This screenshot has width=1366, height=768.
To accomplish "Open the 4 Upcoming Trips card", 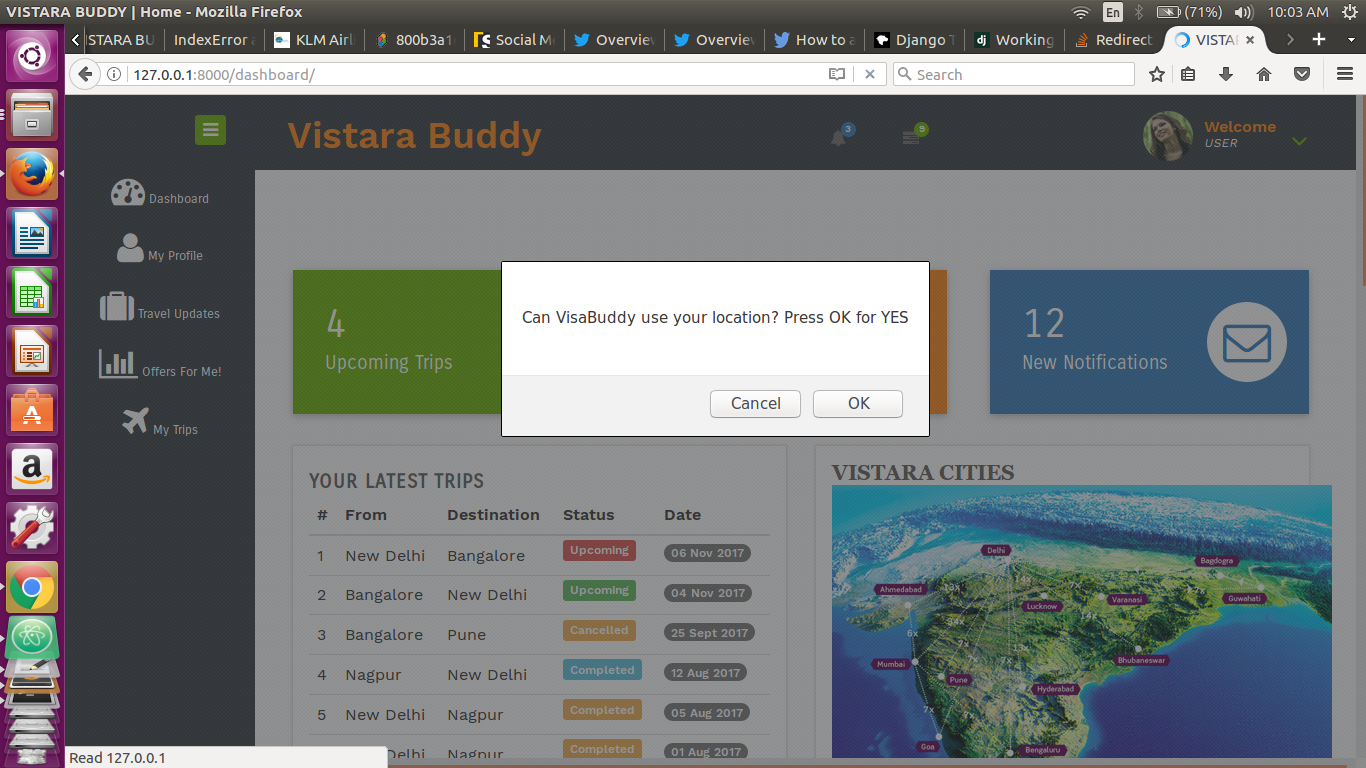I will tap(397, 342).
